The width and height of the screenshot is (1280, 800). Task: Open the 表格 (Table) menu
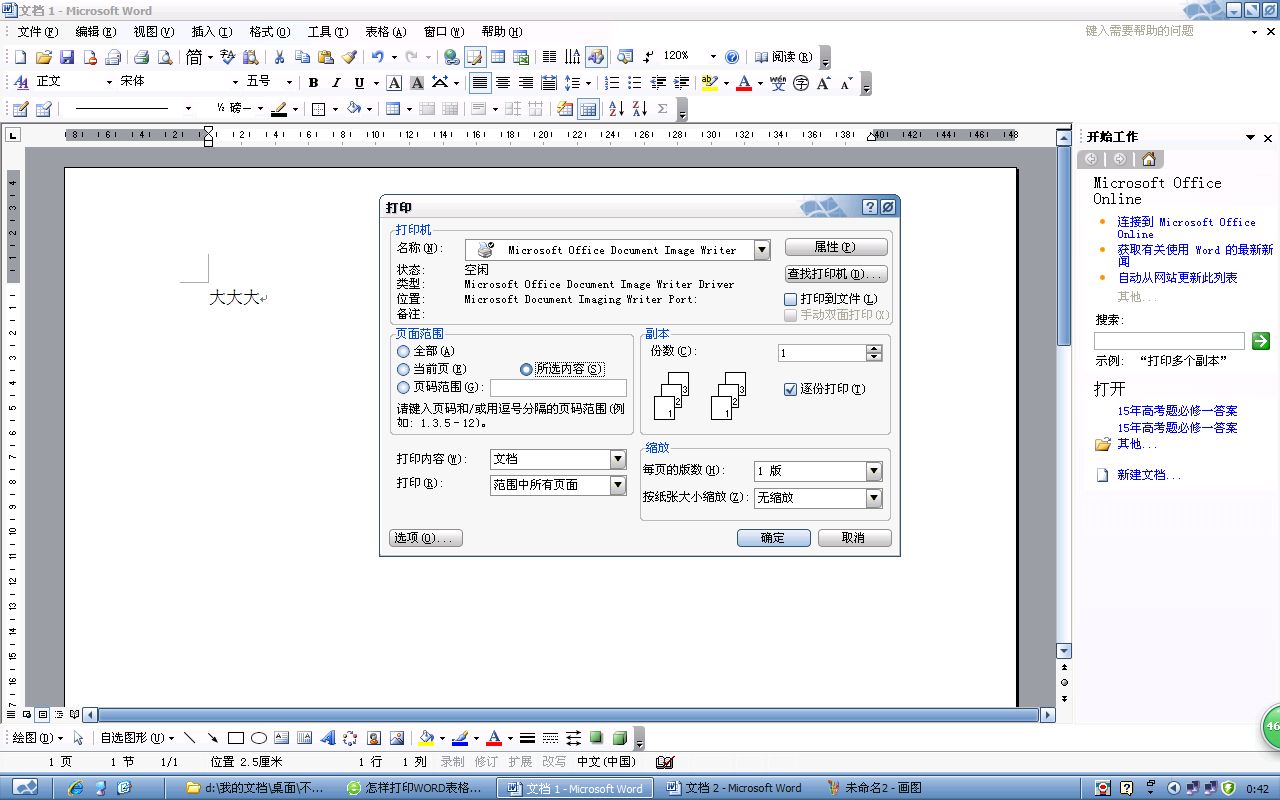(385, 32)
